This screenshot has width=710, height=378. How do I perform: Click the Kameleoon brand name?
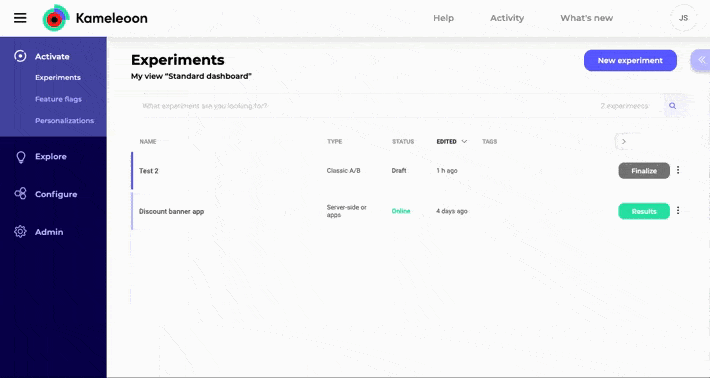click(x=111, y=18)
